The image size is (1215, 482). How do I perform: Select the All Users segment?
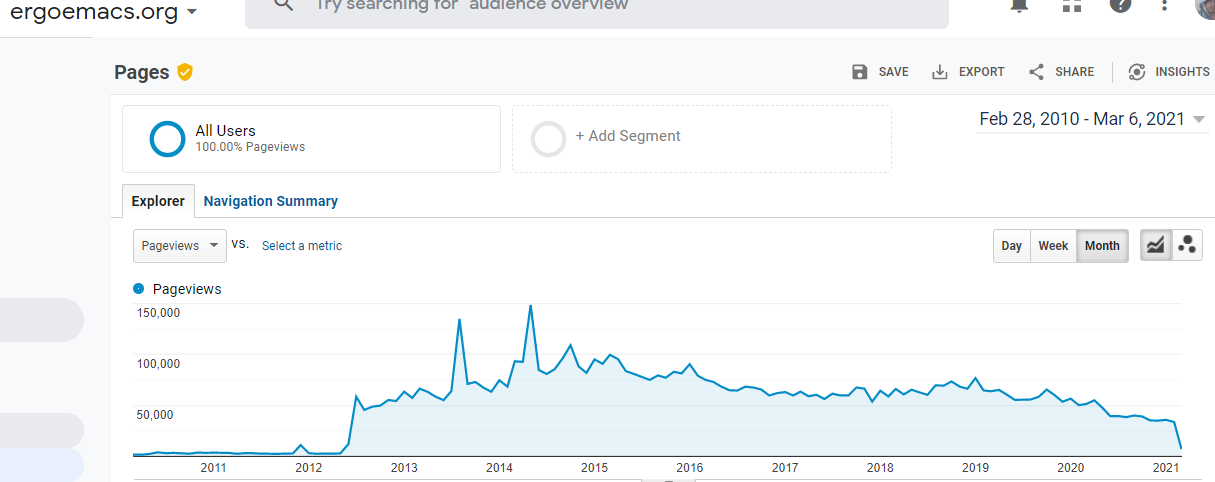311,139
